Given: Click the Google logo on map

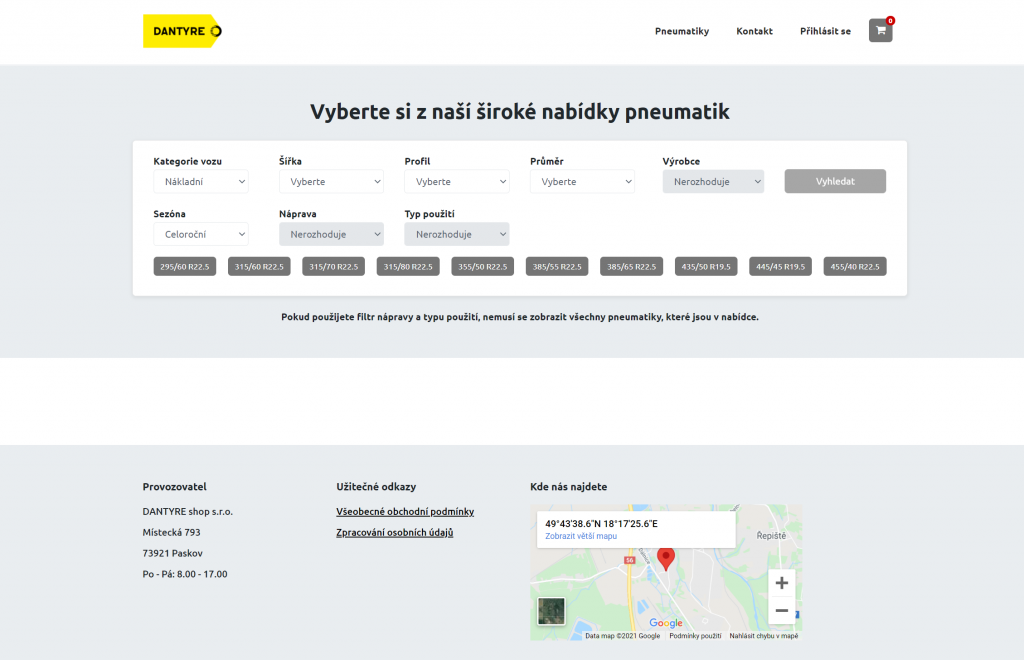Looking at the screenshot, I should [665, 623].
